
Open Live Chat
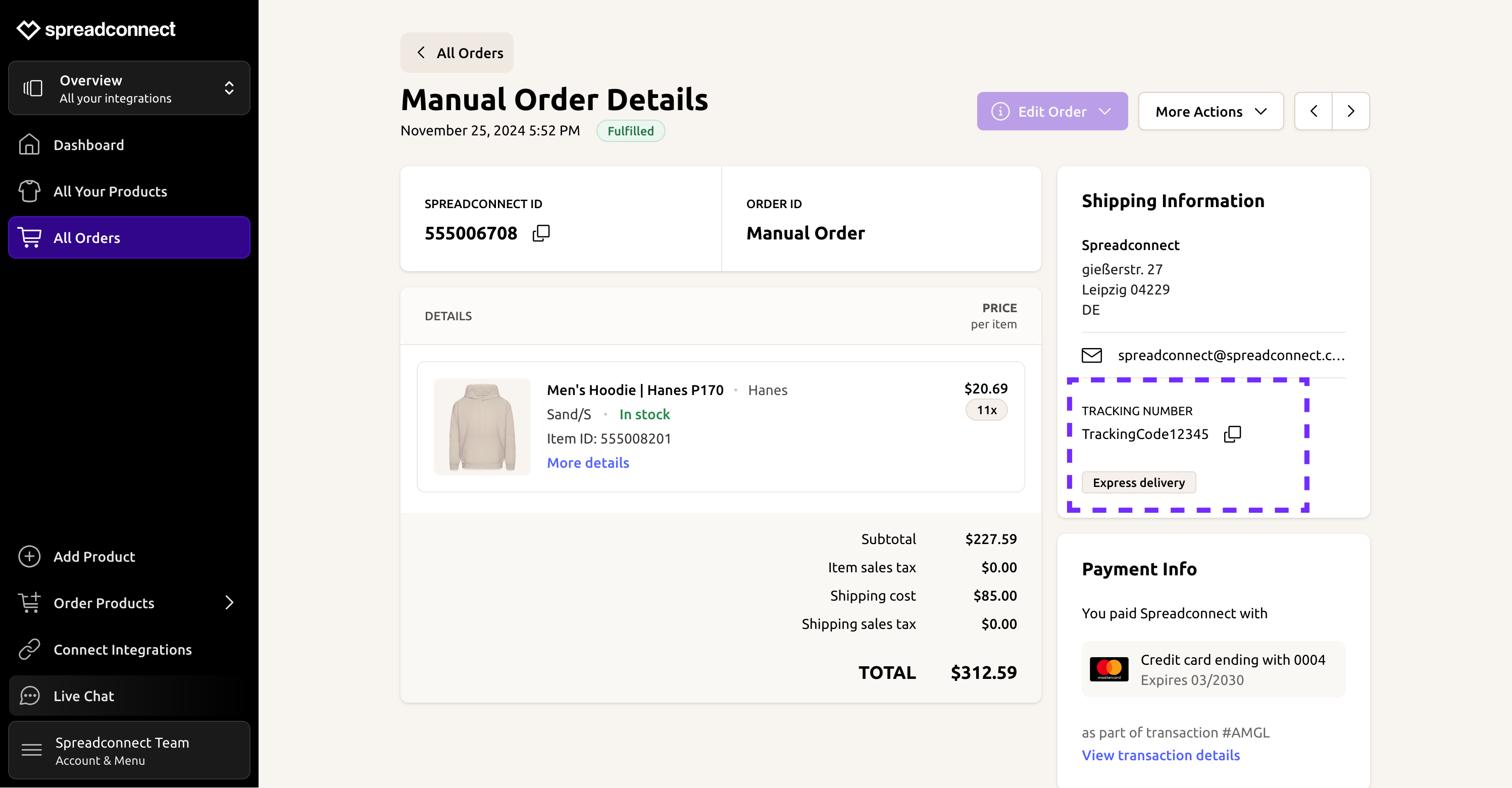[x=129, y=695]
